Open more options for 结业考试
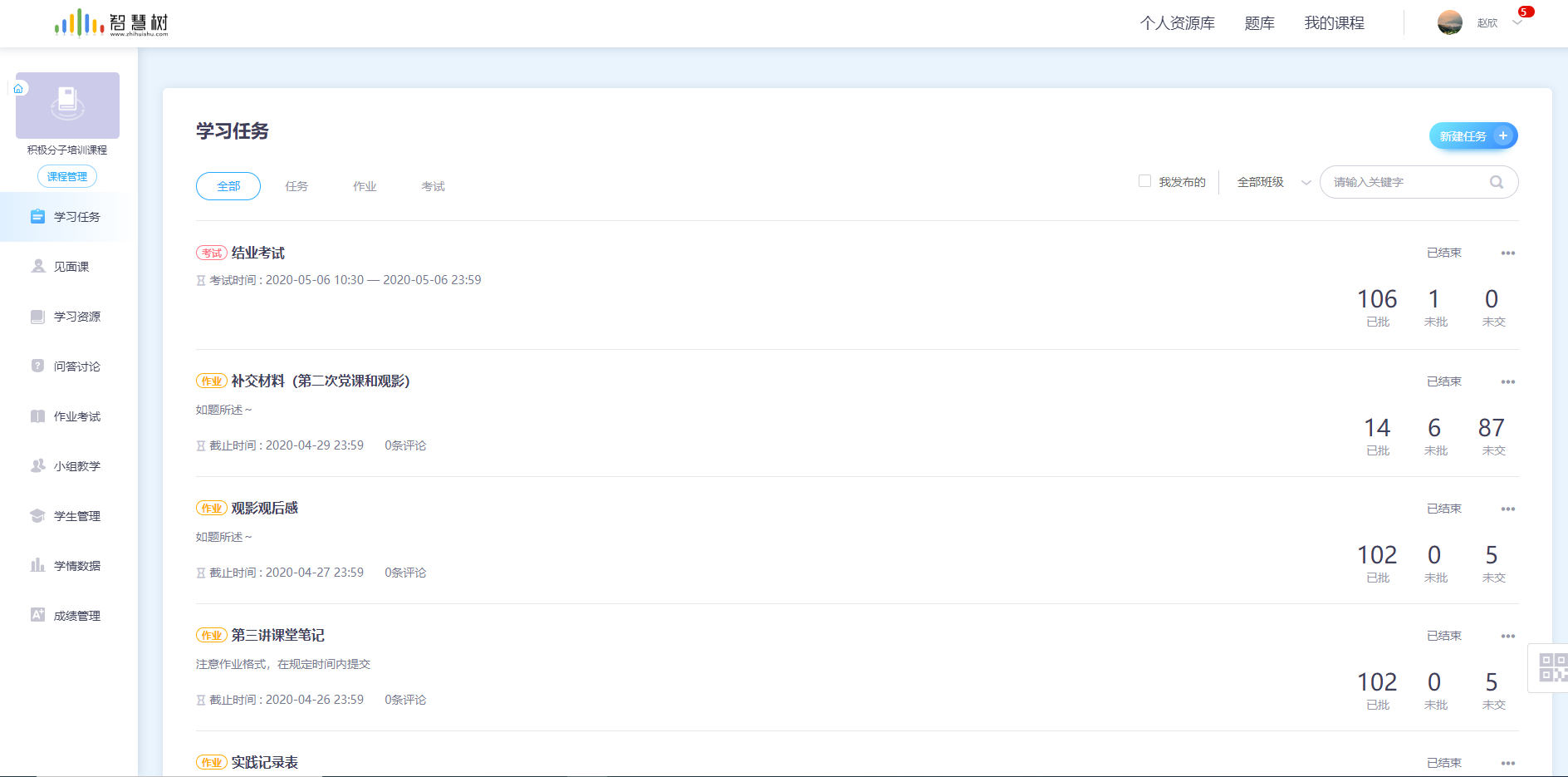 coord(1507,253)
